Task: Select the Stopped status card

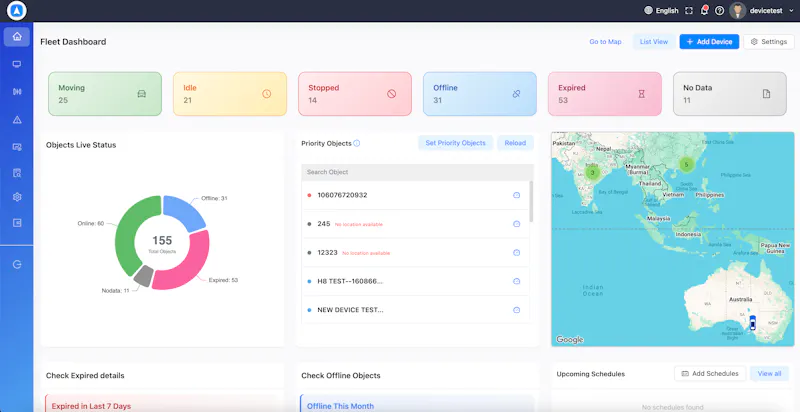Action: (x=355, y=94)
